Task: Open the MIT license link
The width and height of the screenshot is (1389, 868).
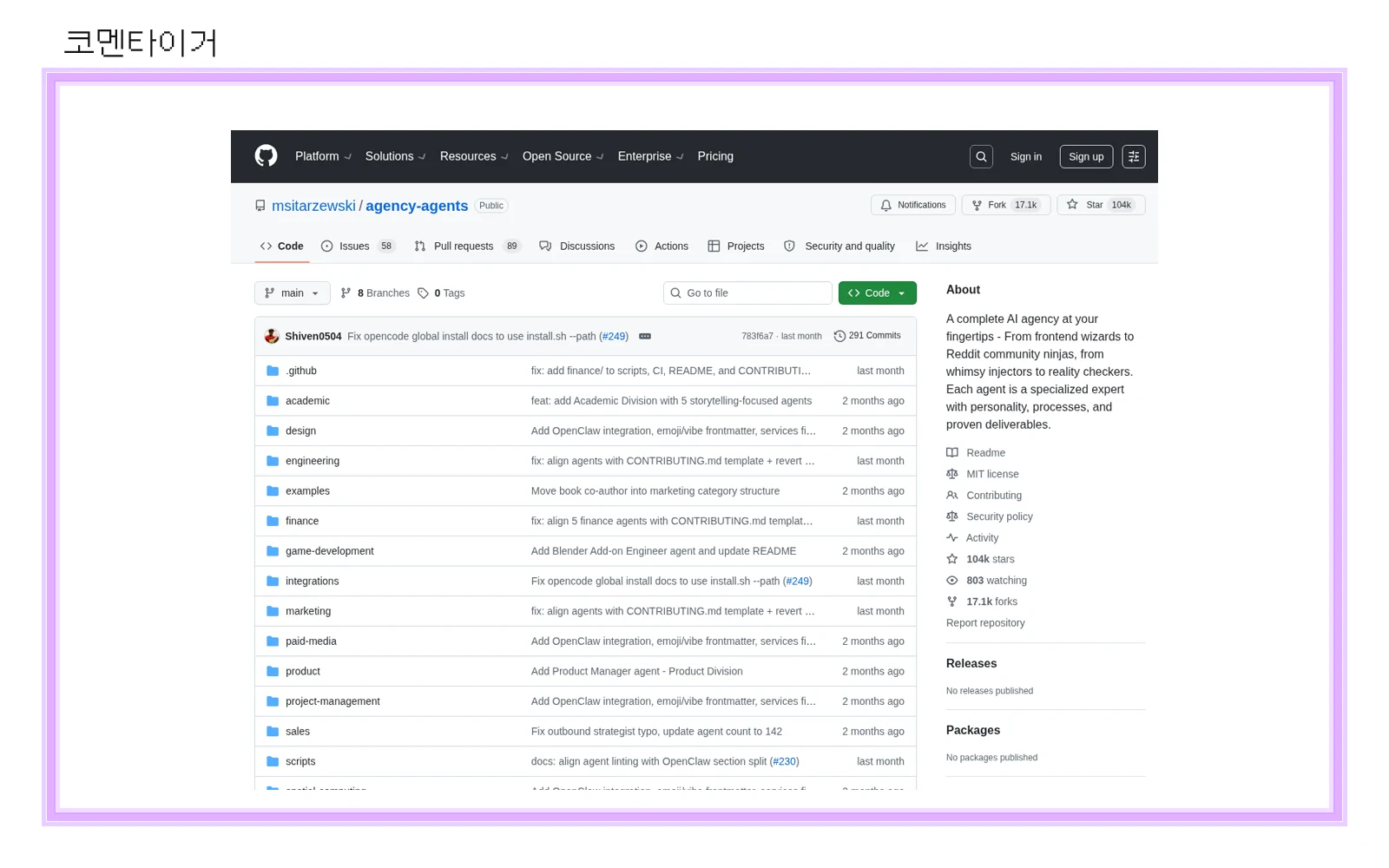Action: (x=983, y=475)
